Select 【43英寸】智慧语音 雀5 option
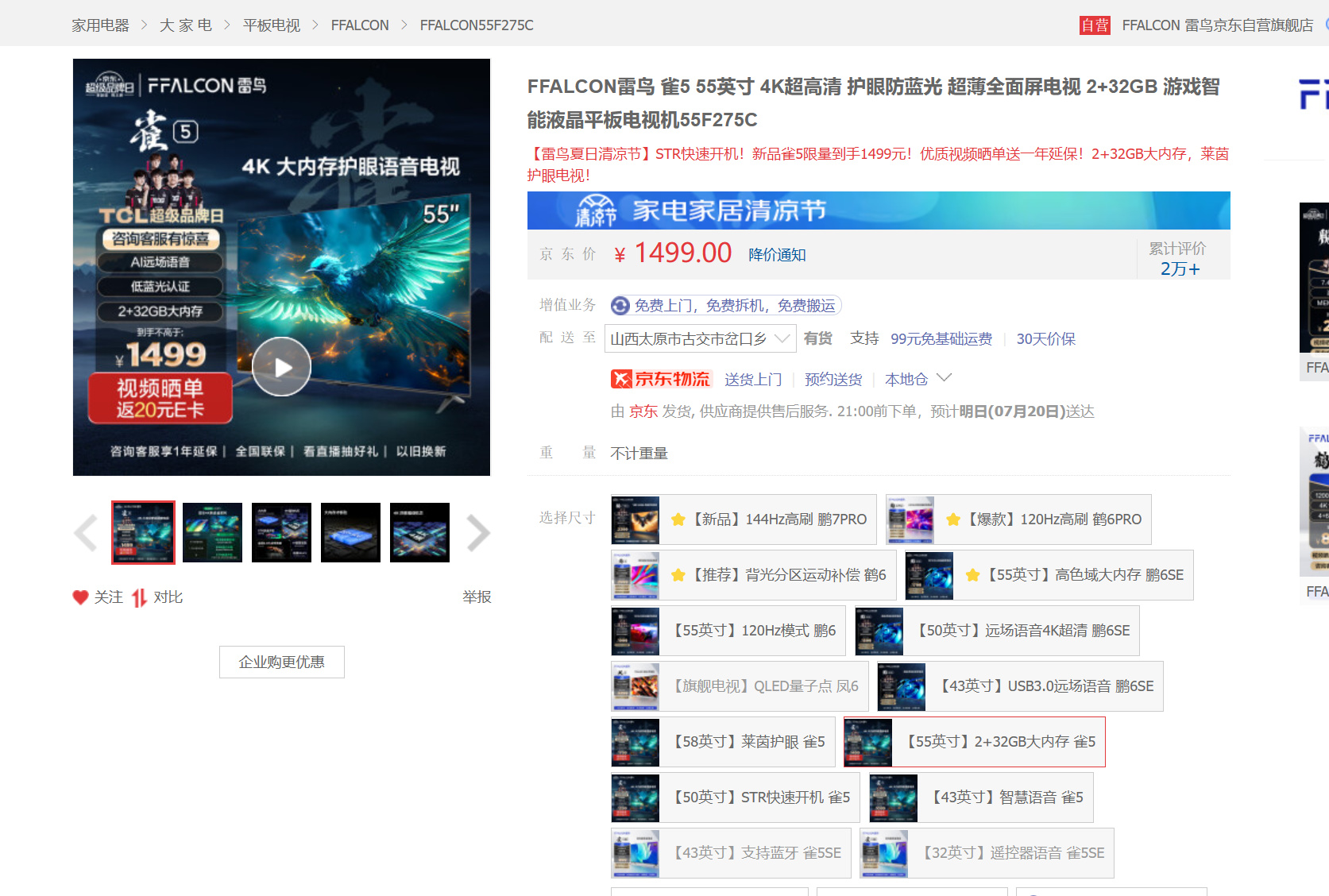 (x=981, y=798)
